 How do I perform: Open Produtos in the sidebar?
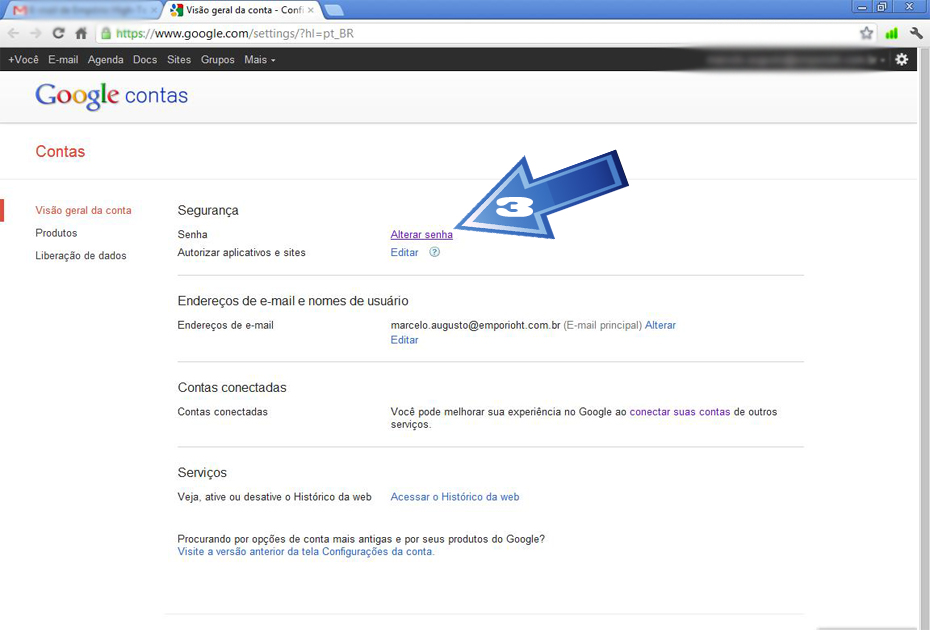click(56, 233)
